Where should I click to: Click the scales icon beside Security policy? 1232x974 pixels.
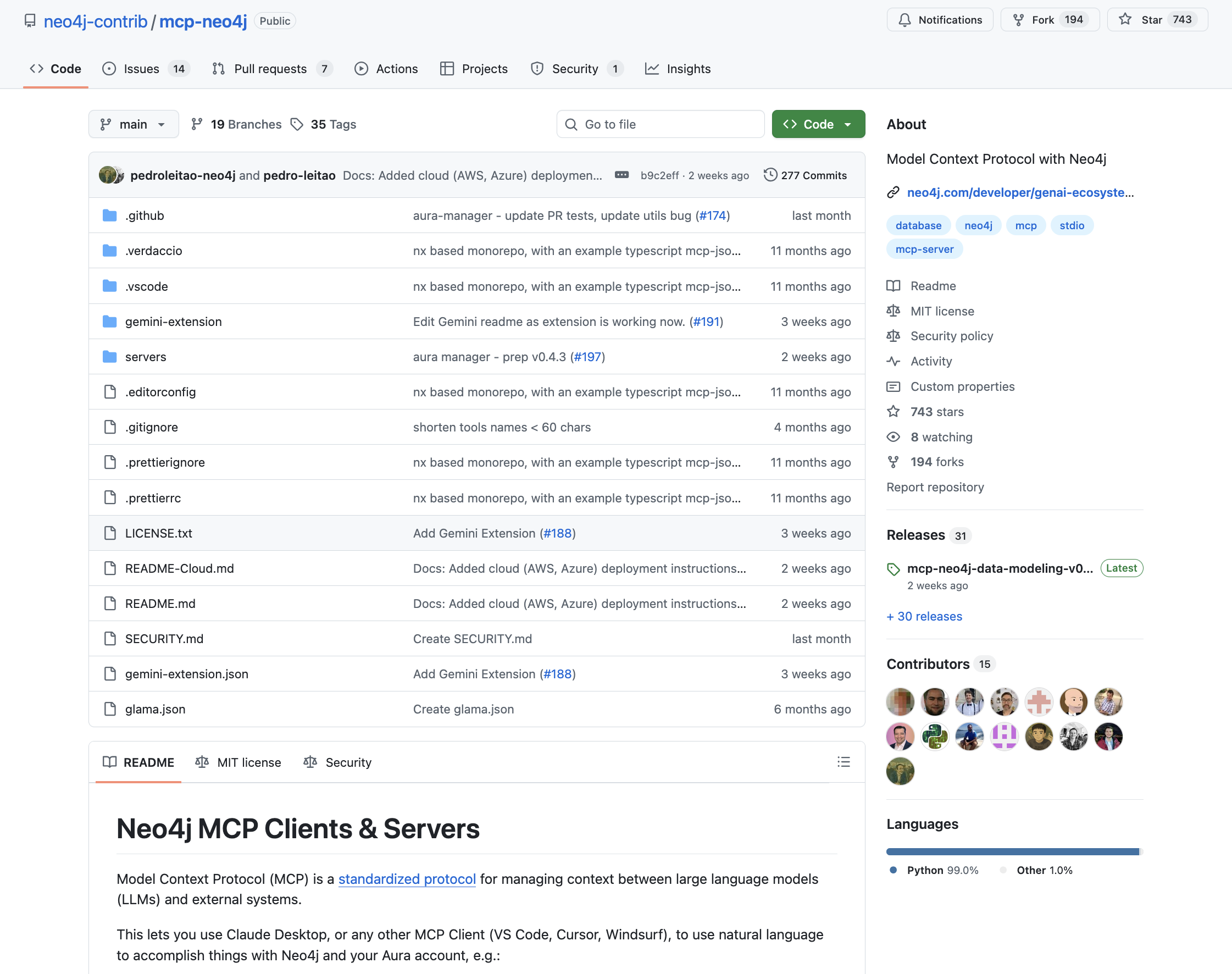(x=894, y=336)
